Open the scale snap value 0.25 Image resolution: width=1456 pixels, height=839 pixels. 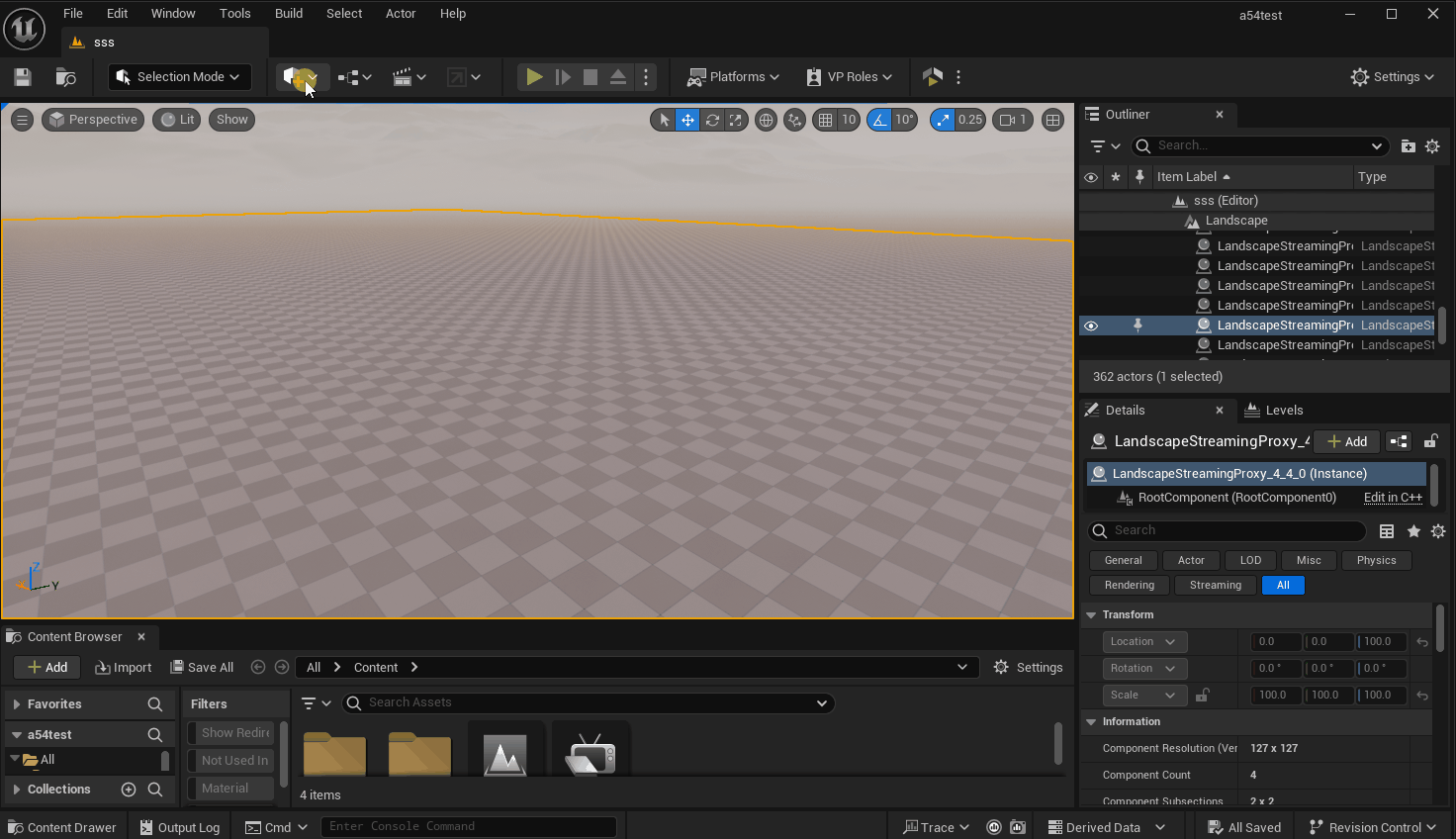(x=970, y=120)
